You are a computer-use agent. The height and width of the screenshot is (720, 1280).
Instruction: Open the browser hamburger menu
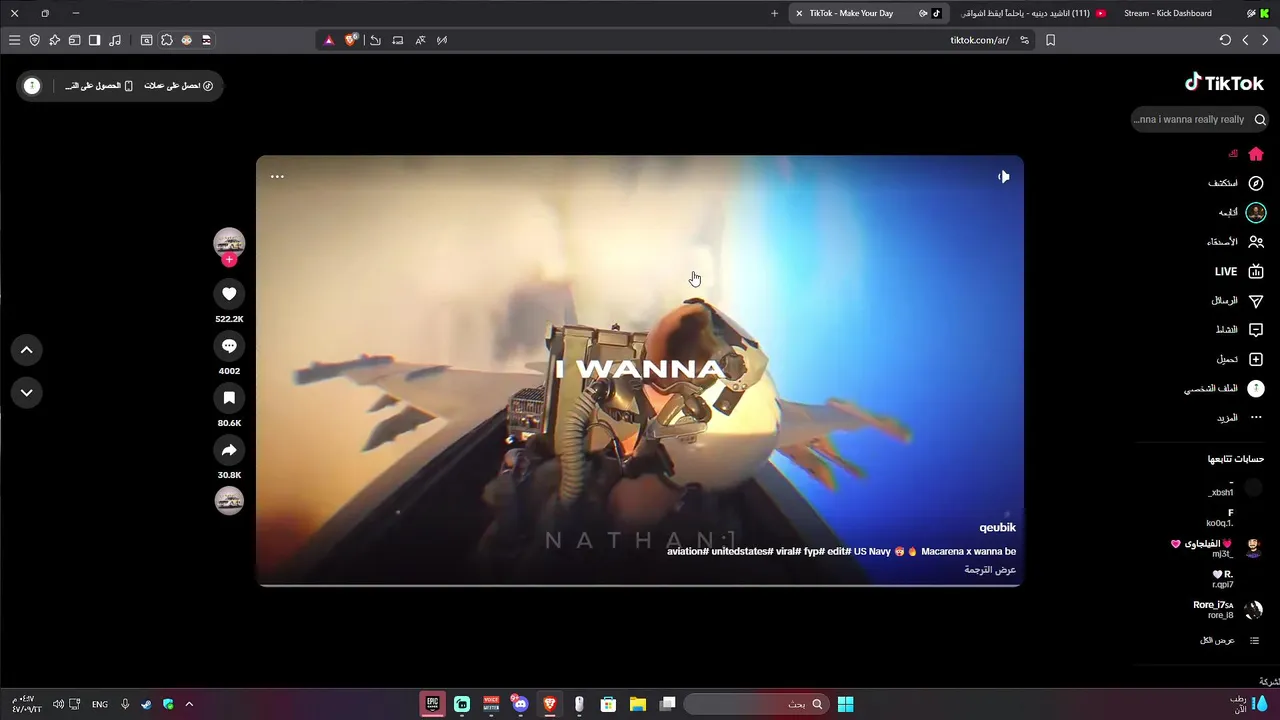pyautogui.click(x=14, y=40)
